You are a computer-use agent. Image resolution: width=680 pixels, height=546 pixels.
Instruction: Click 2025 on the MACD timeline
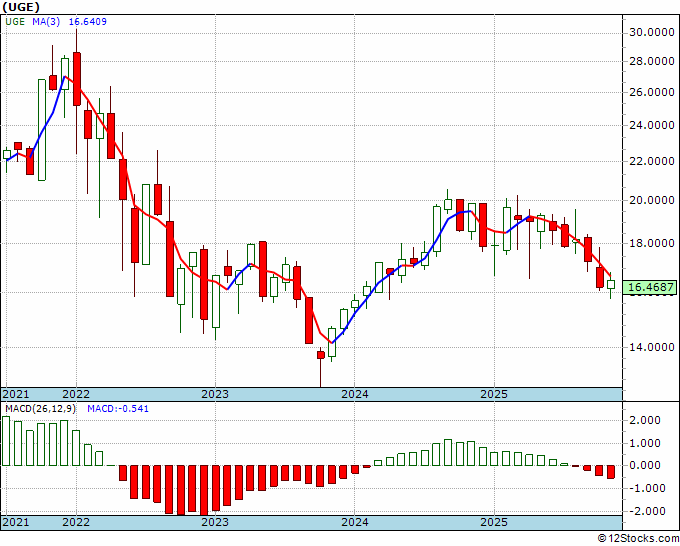point(494,522)
